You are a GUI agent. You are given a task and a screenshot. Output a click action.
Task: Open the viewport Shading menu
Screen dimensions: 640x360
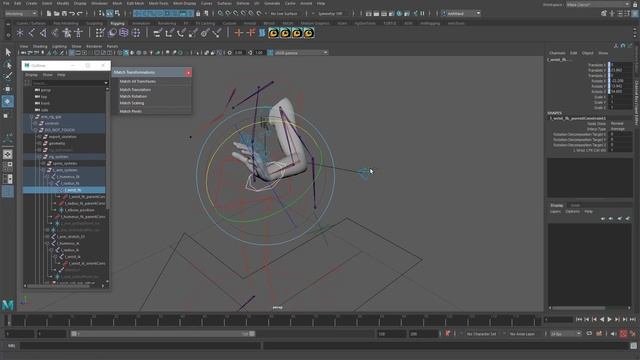(40, 47)
